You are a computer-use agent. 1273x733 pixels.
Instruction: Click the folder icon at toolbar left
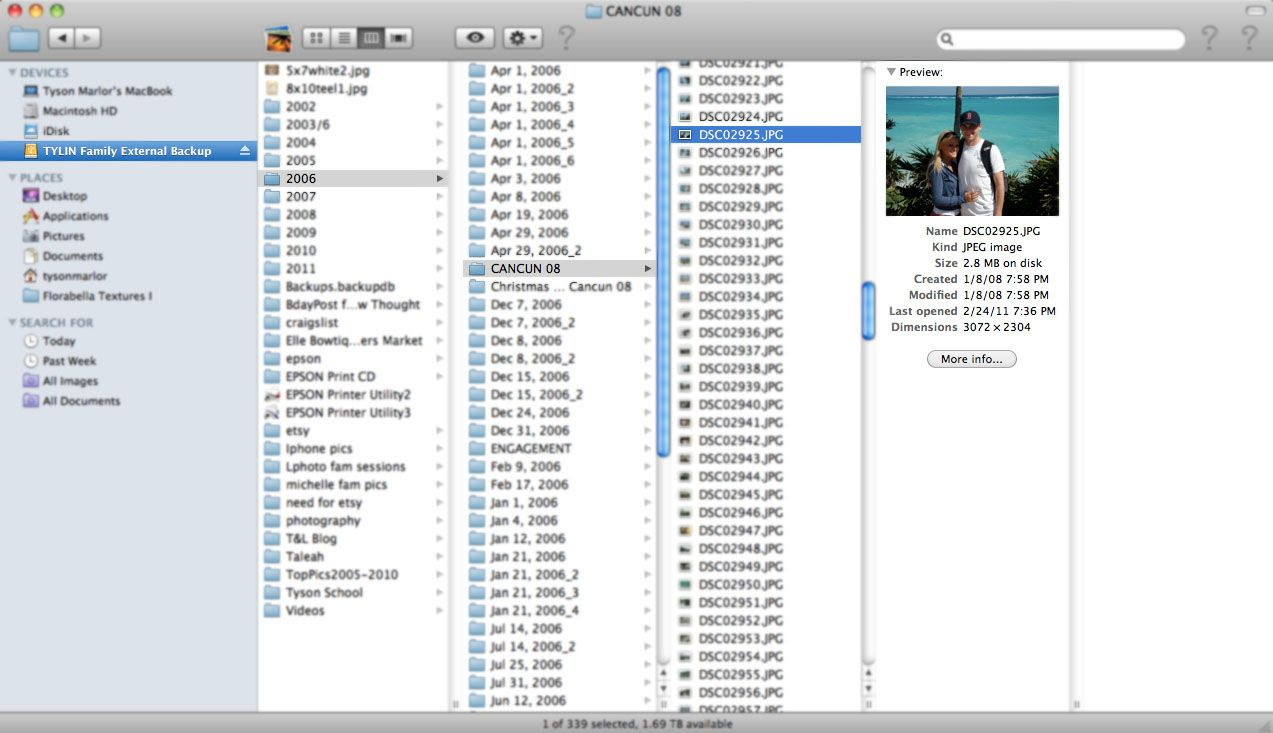(24, 39)
